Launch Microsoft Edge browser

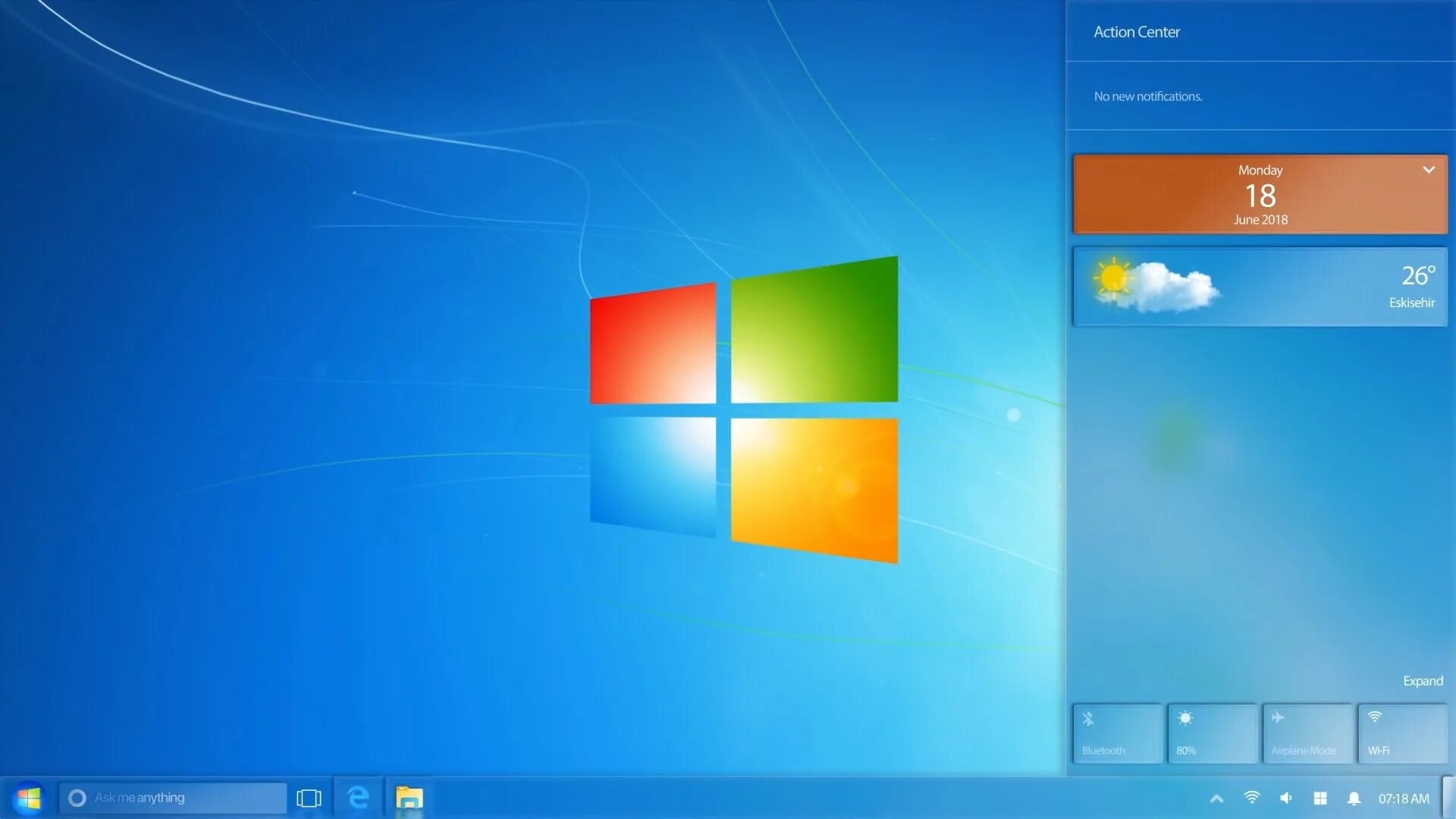358,798
